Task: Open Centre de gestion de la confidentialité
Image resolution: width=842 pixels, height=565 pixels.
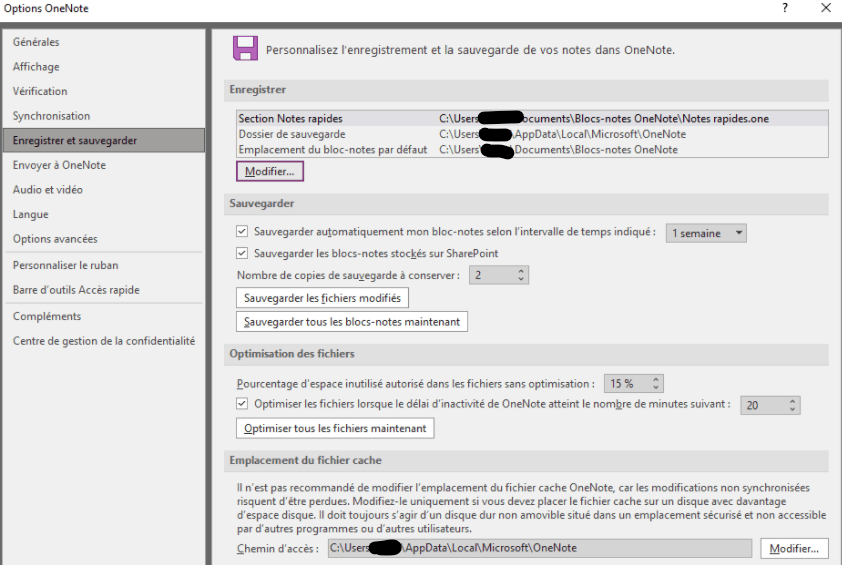Action: (x=104, y=341)
